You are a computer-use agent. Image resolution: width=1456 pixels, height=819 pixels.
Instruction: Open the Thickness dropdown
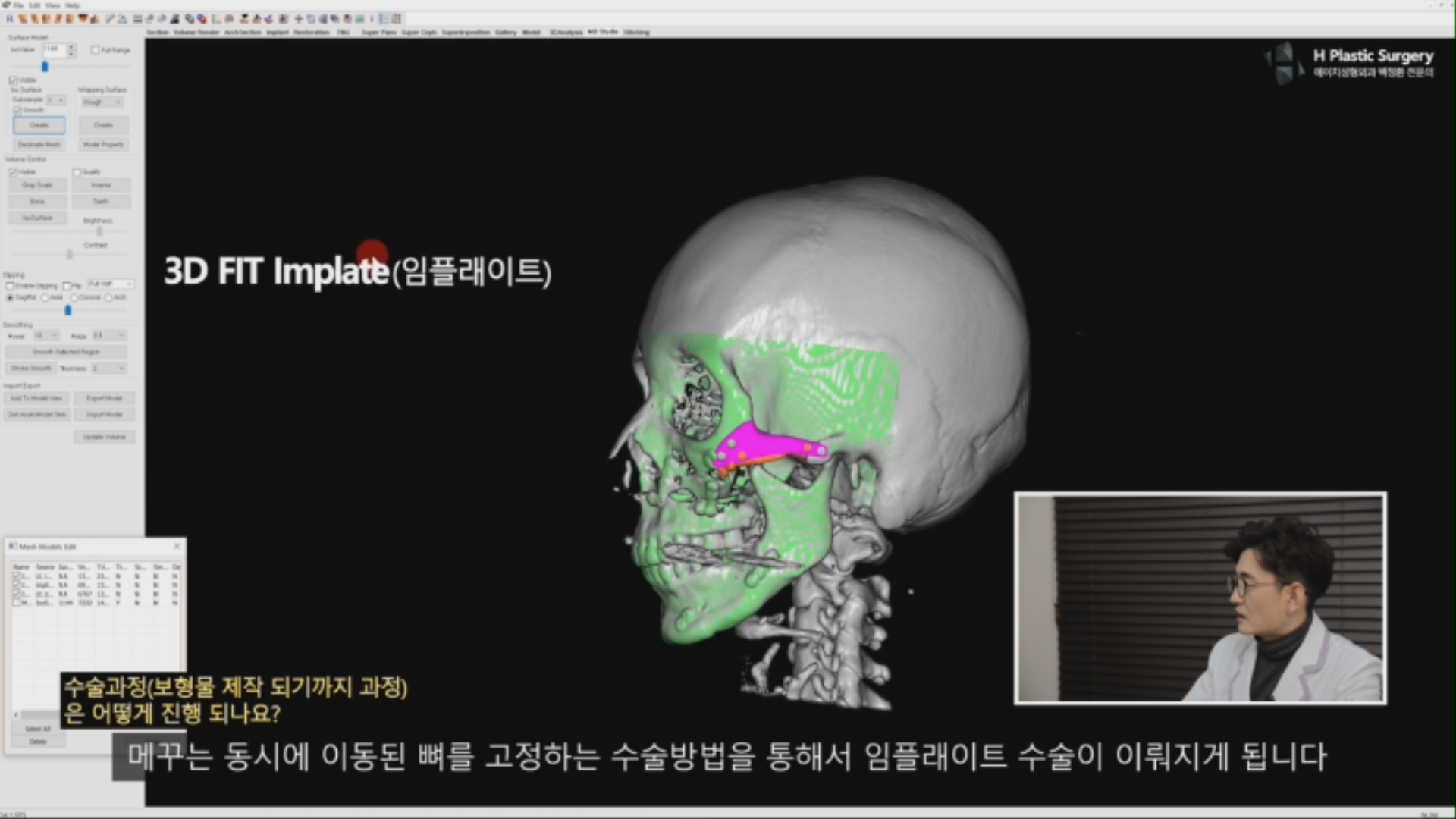108,369
